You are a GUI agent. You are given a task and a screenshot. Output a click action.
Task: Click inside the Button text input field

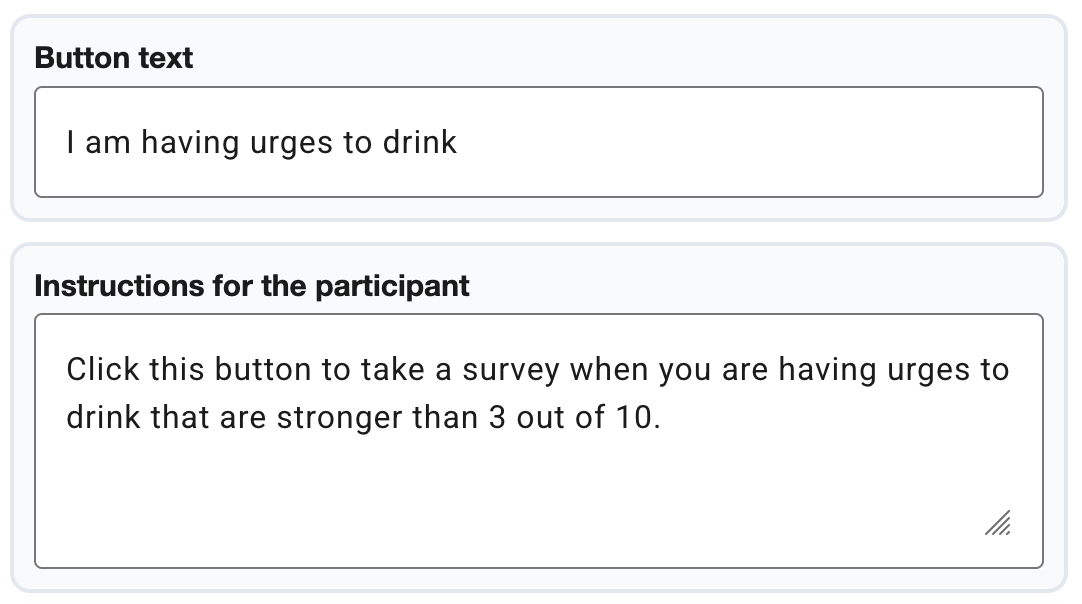540,142
